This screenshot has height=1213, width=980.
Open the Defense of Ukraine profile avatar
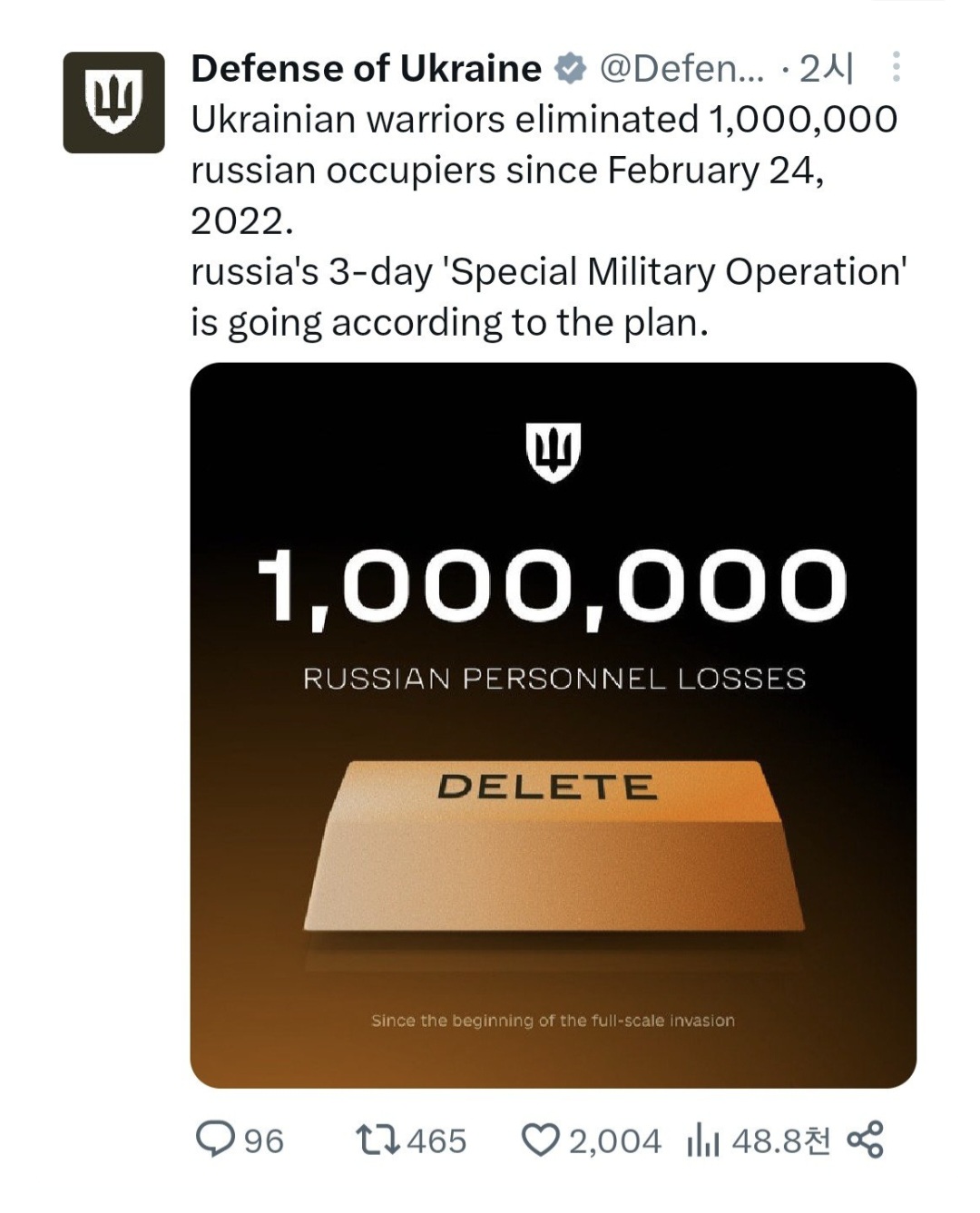click(113, 103)
